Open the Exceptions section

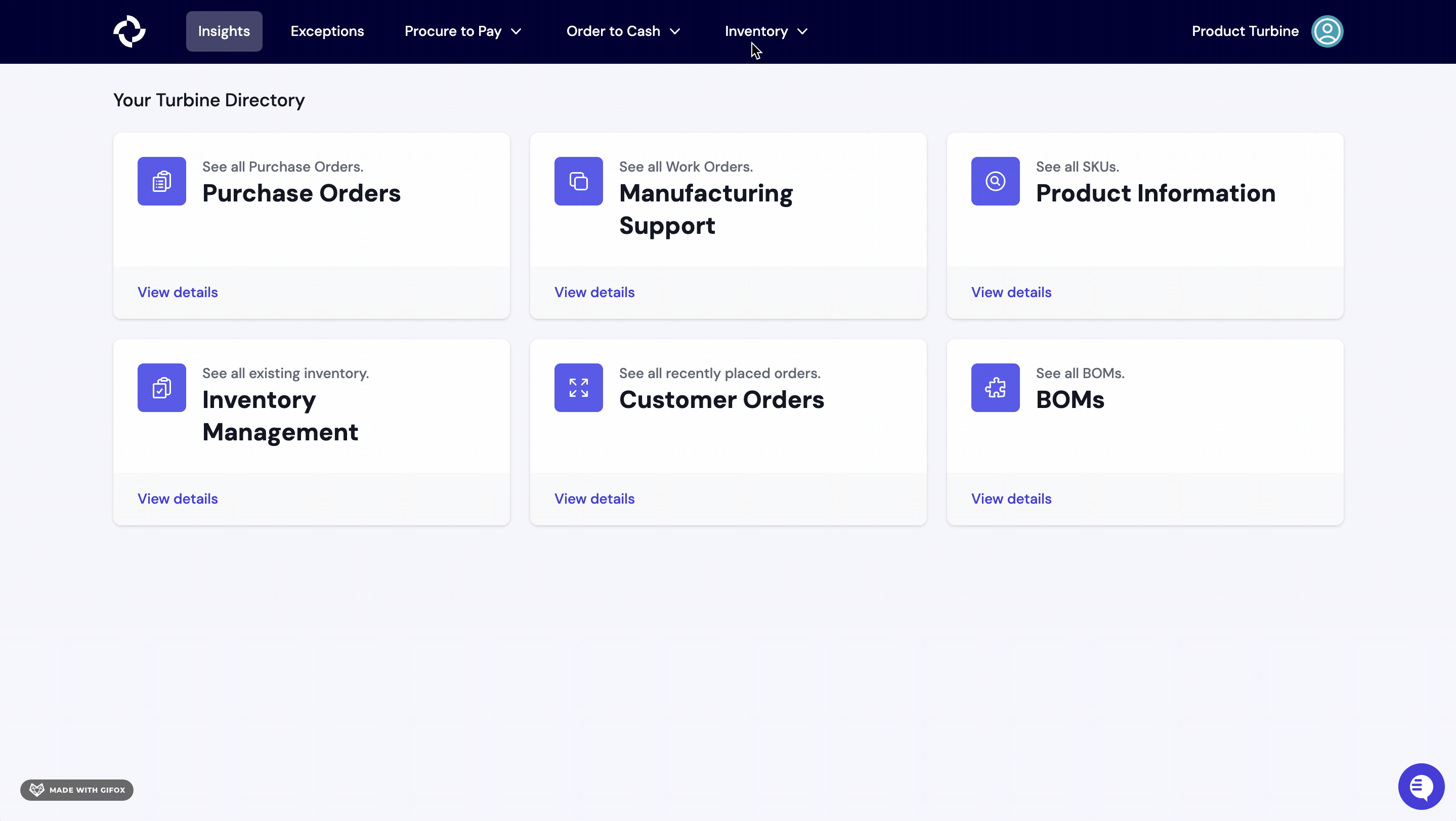(327, 31)
